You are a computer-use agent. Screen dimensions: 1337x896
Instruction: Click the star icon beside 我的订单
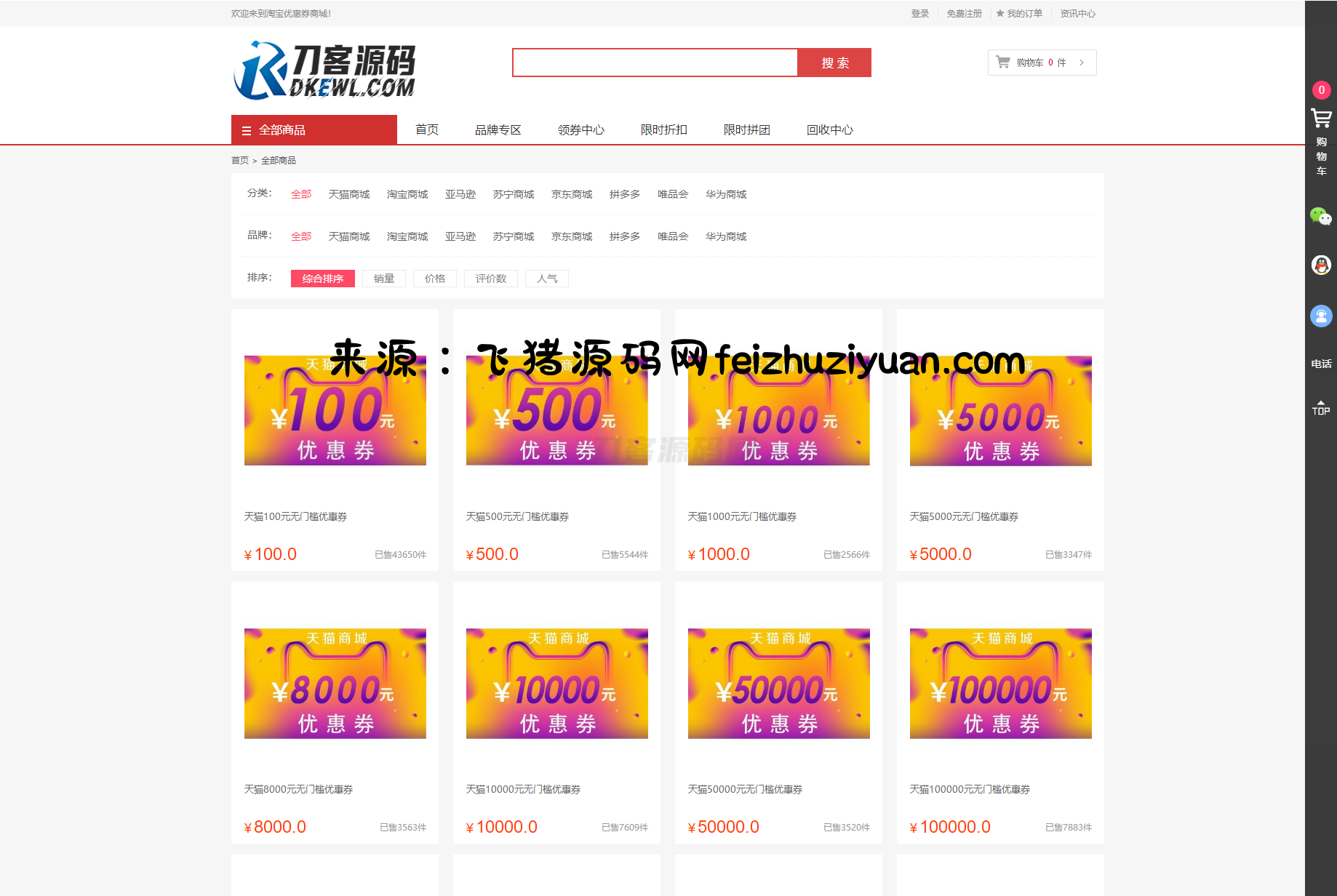pos(1000,13)
